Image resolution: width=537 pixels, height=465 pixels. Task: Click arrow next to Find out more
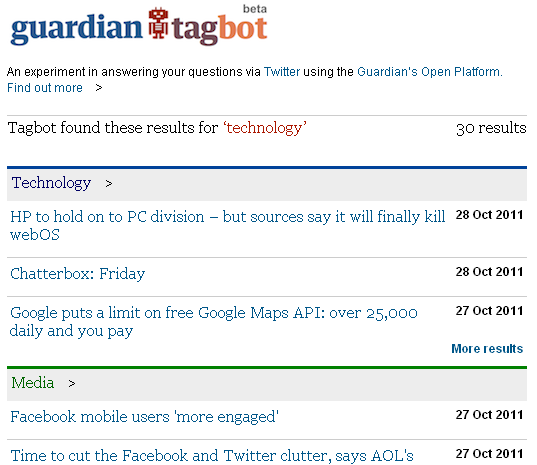coord(99,88)
